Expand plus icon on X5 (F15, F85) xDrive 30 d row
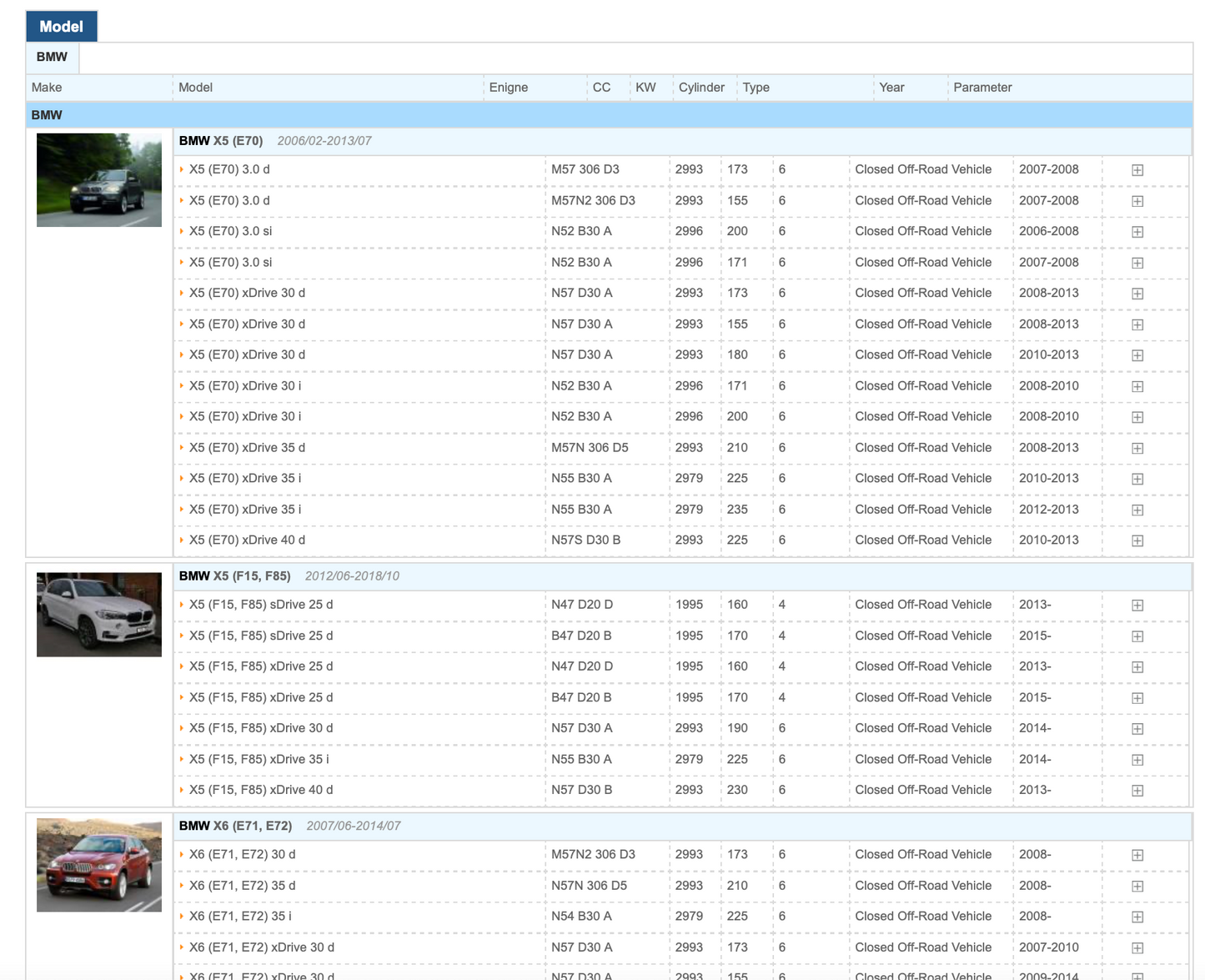This screenshot has height=980, width=1205. 1137,729
